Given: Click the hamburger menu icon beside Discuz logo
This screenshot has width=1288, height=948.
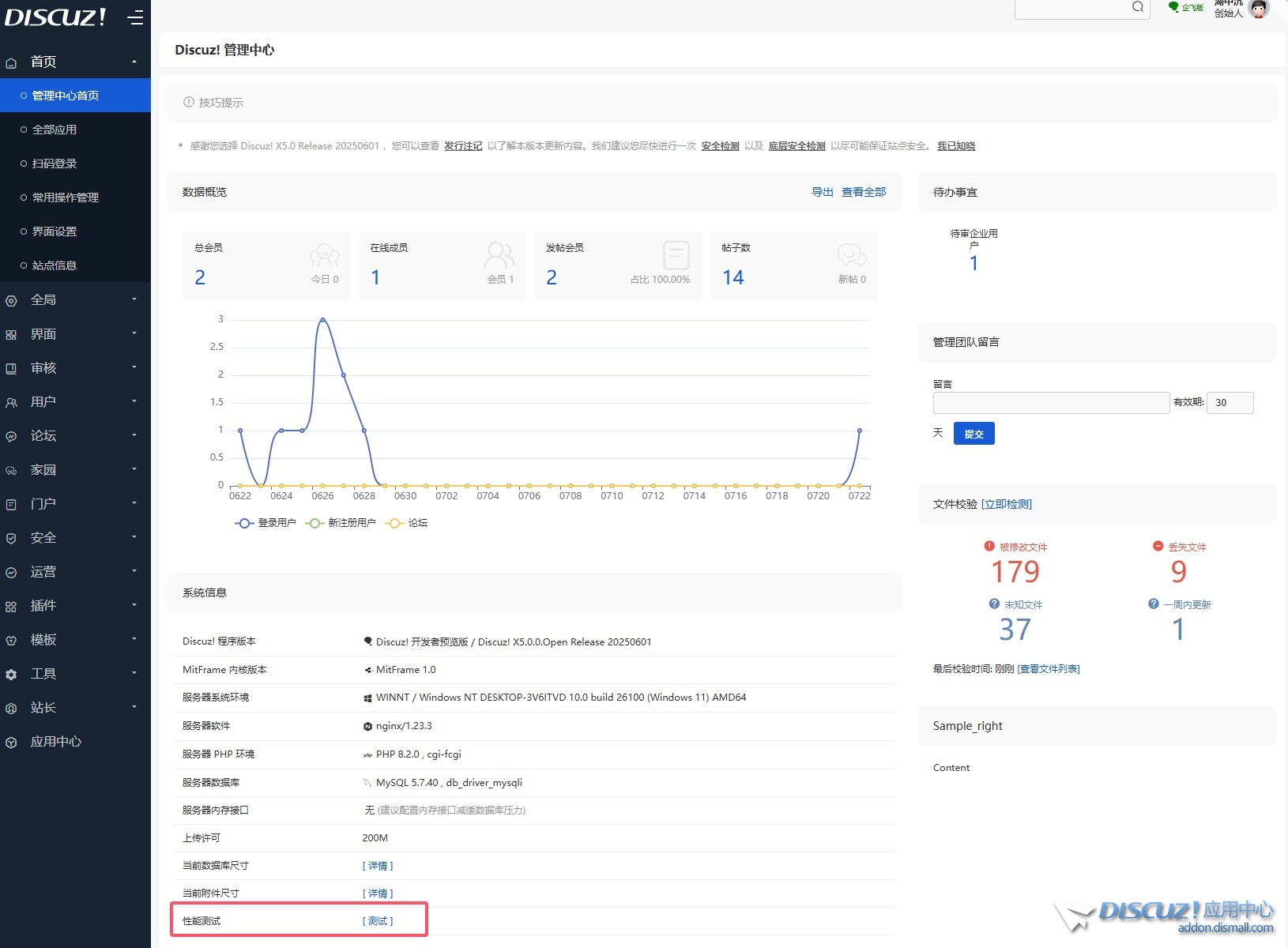Looking at the screenshot, I should (136, 17).
